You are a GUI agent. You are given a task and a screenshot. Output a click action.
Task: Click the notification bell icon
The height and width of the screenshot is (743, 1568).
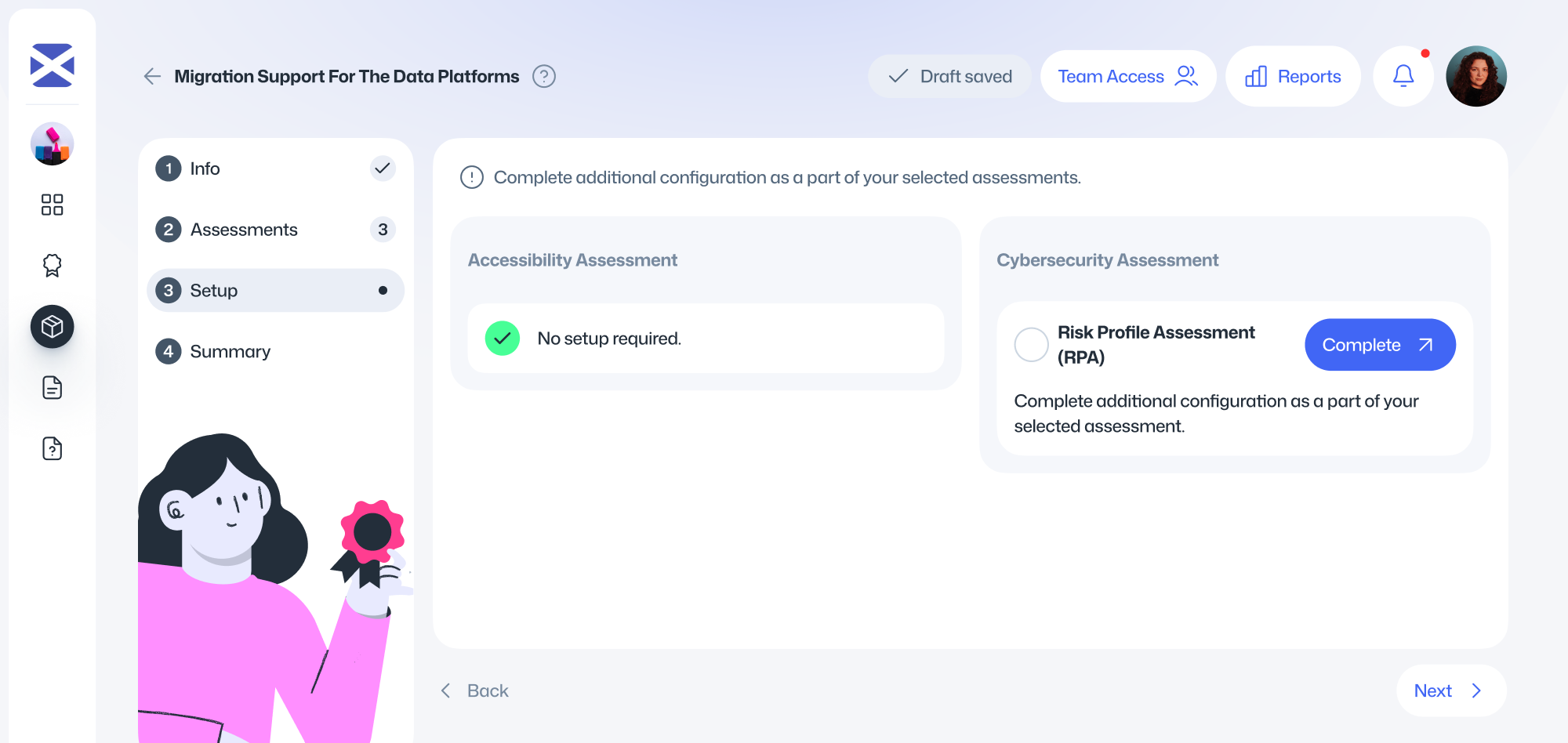pos(1403,76)
